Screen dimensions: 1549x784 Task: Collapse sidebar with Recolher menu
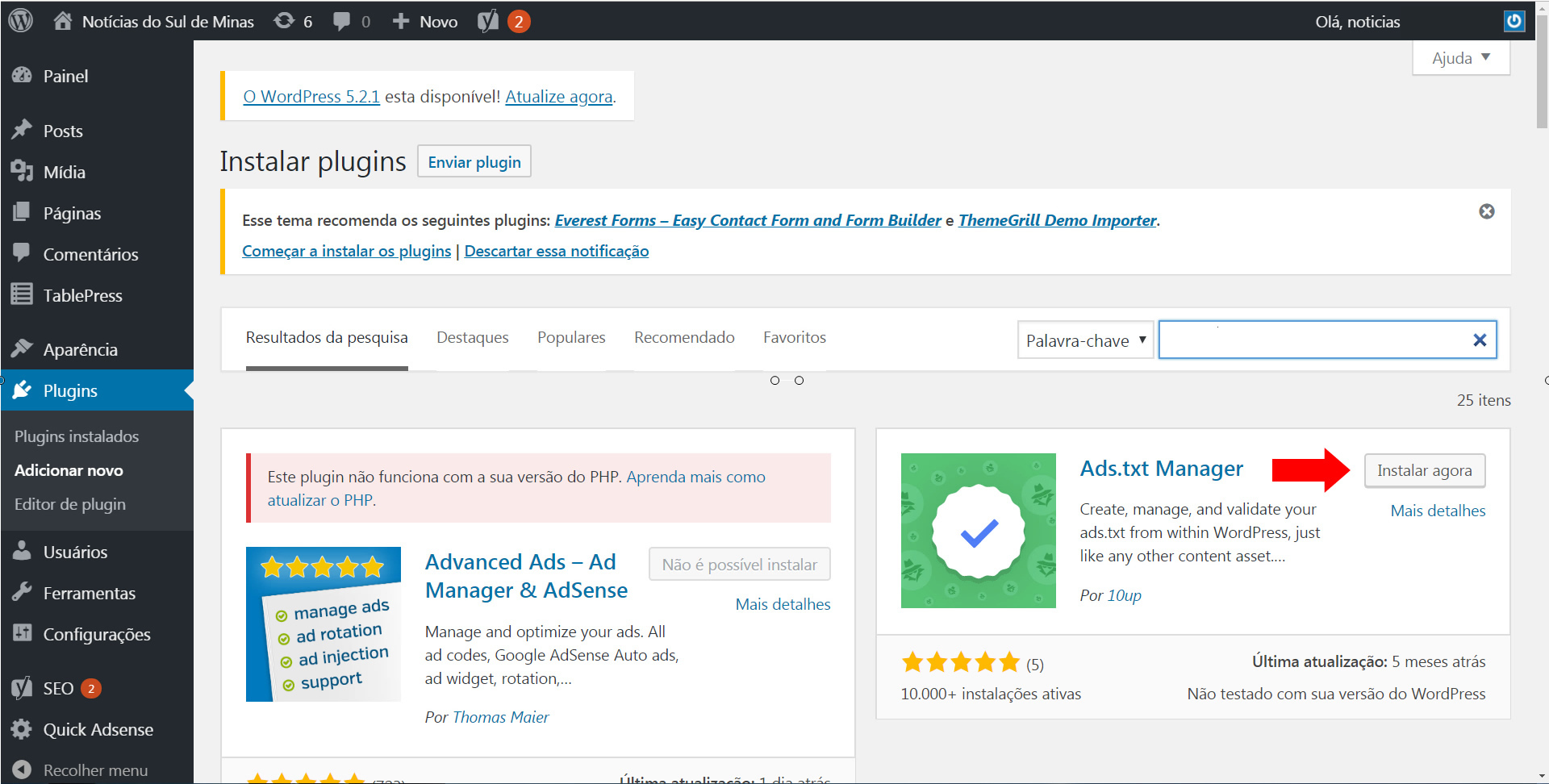coord(97,769)
